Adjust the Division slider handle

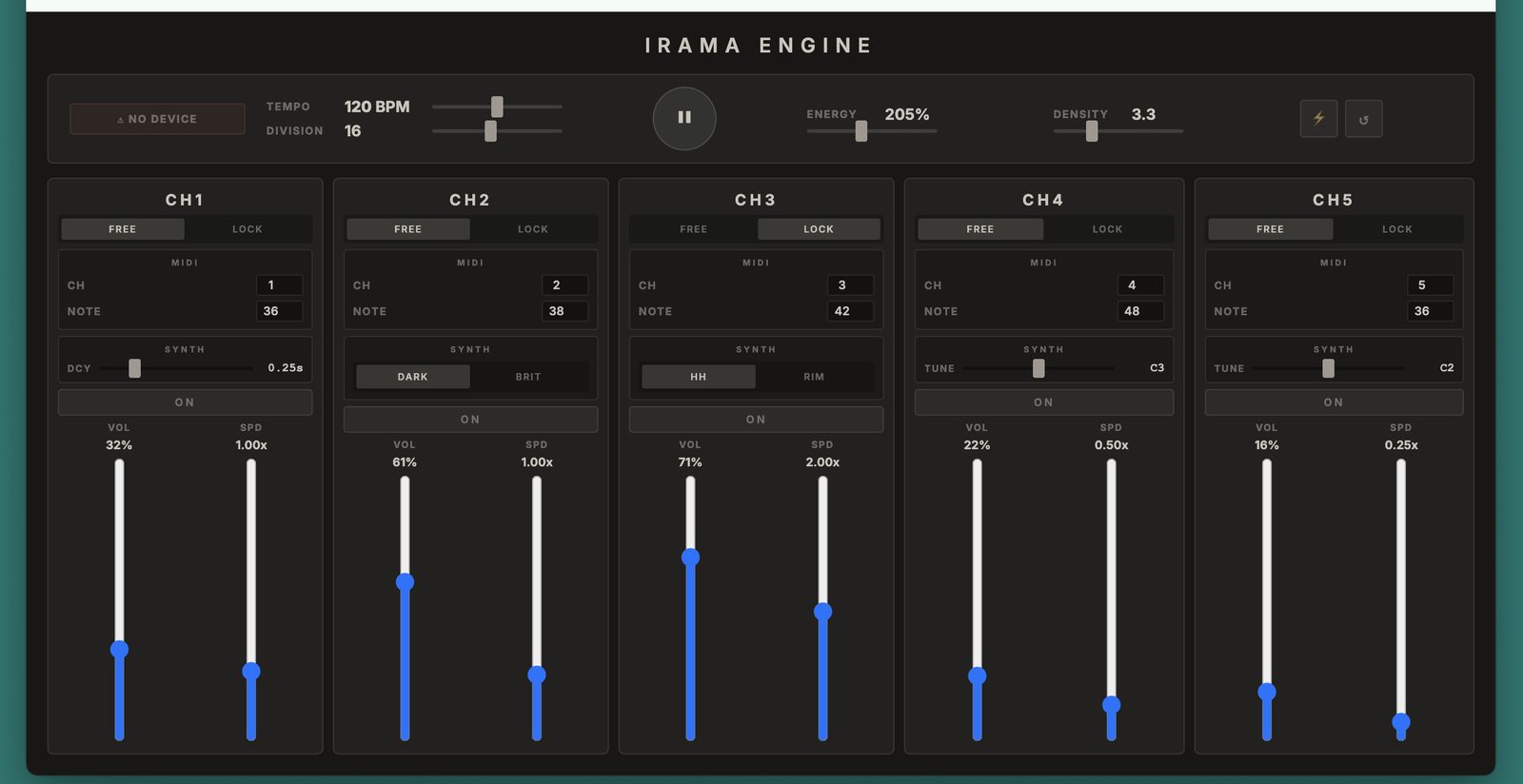pos(490,131)
